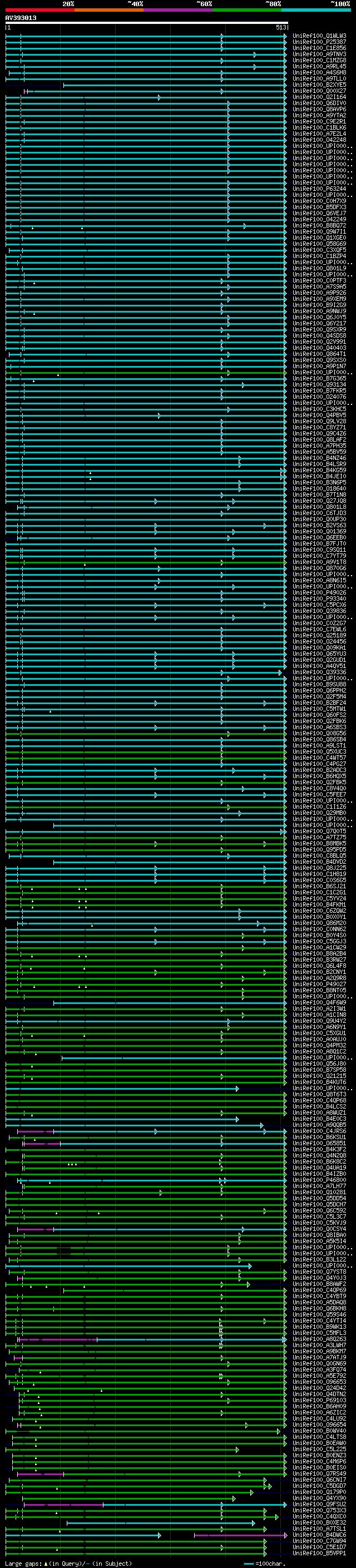
Task: Select hit UniRef100_A5E792
Action: click(319, 1375)
